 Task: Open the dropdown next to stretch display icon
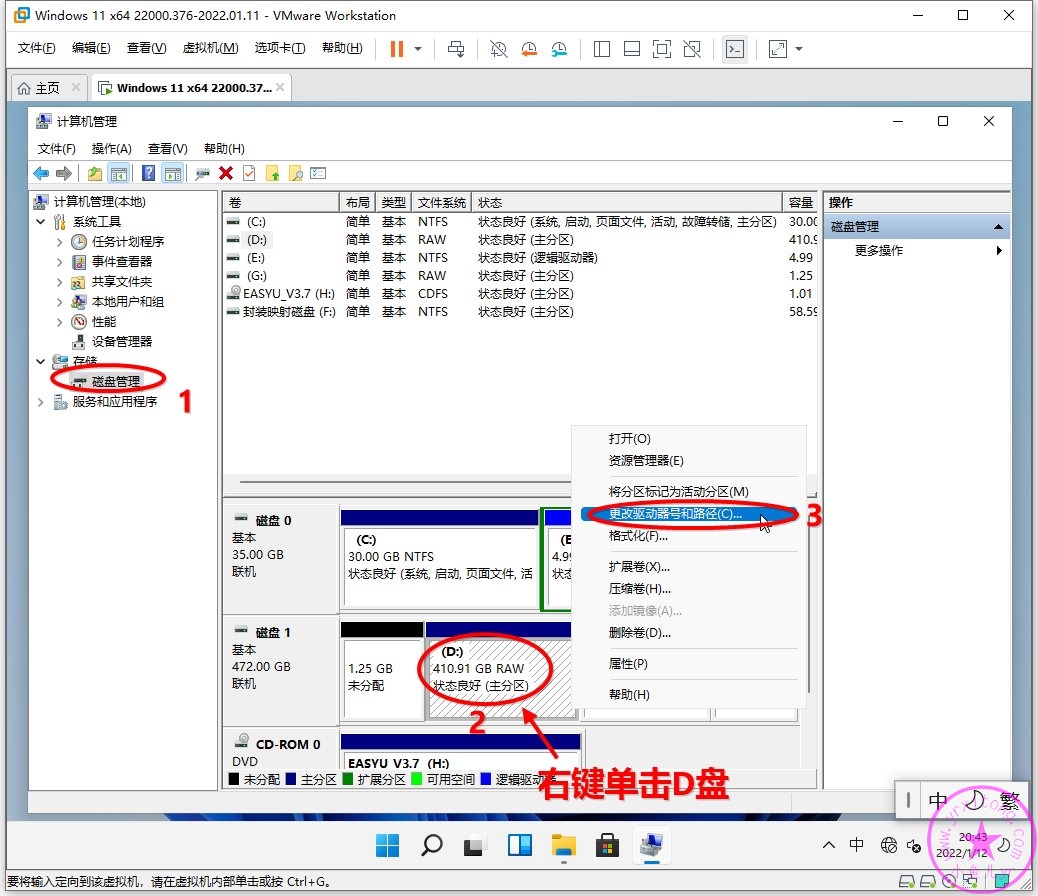[799, 49]
